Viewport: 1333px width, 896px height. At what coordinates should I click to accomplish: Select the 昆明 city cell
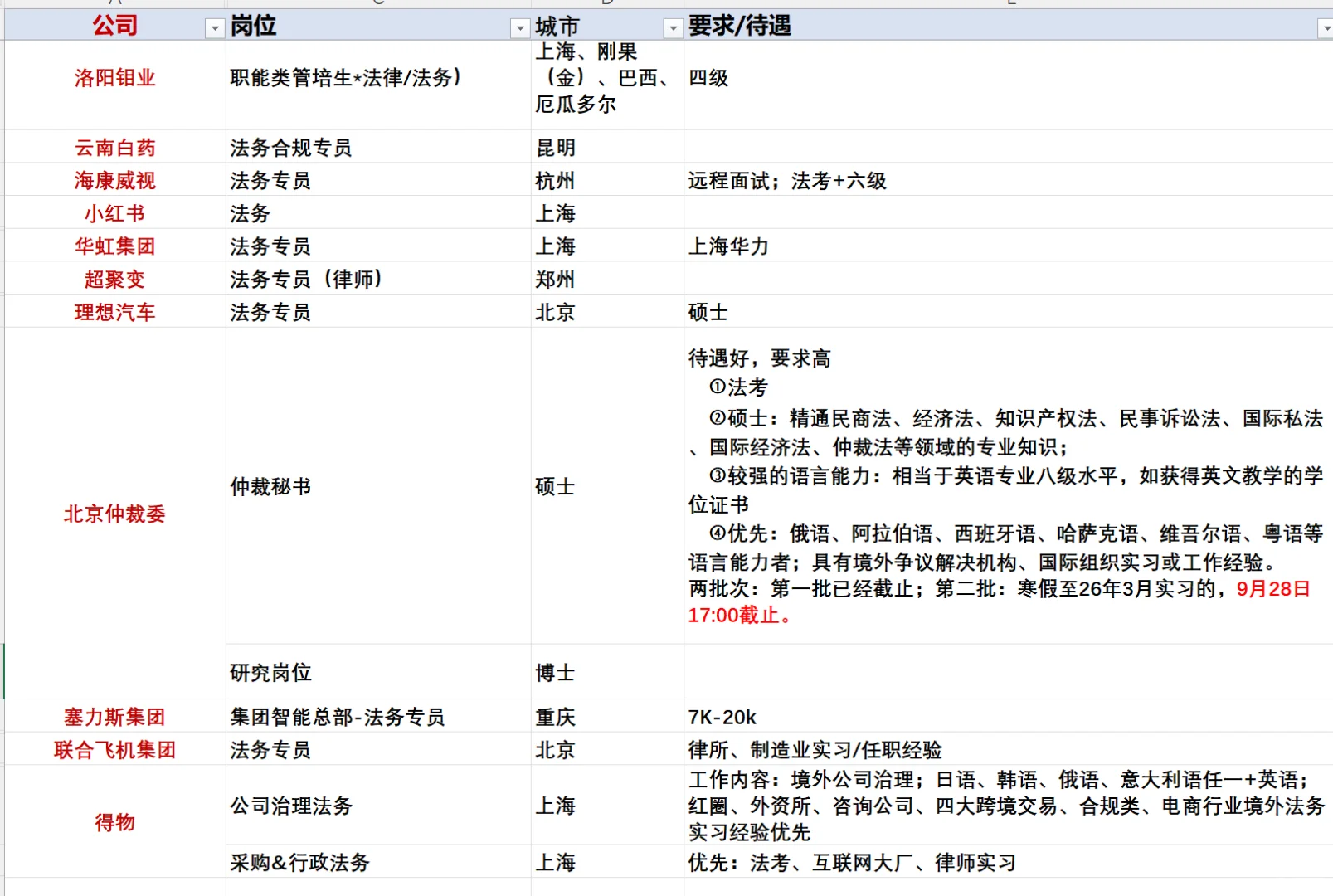(607, 147)
